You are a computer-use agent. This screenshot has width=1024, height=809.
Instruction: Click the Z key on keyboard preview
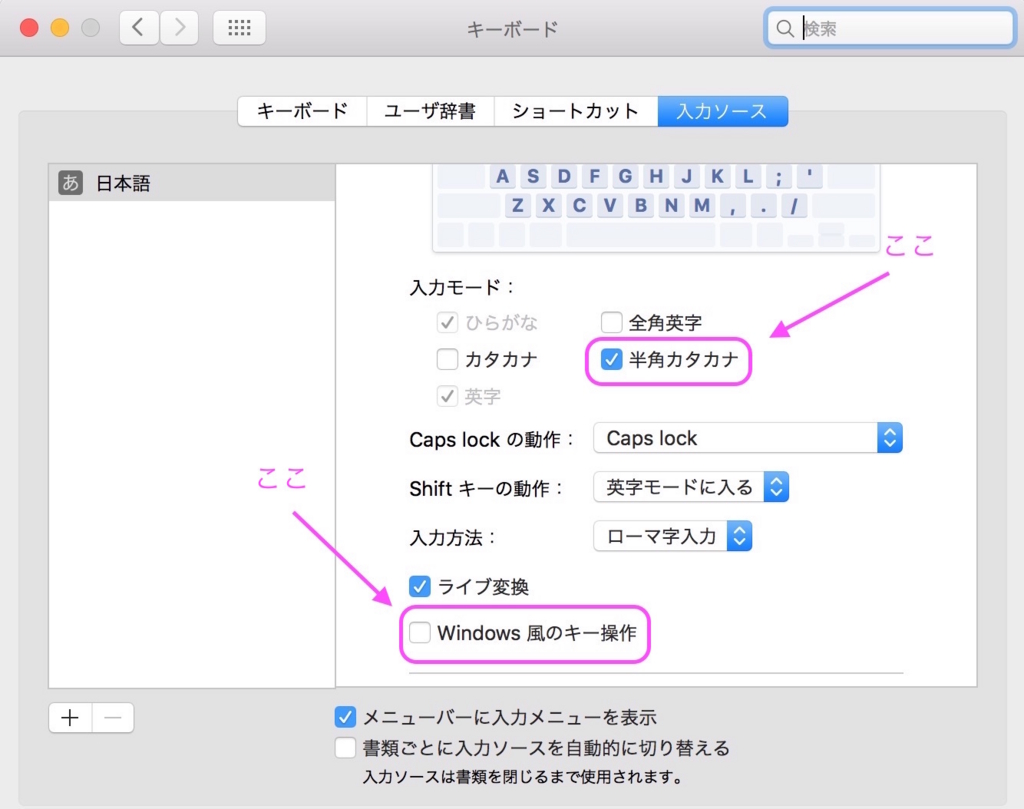pyautogui.click(x=517, y=206)
